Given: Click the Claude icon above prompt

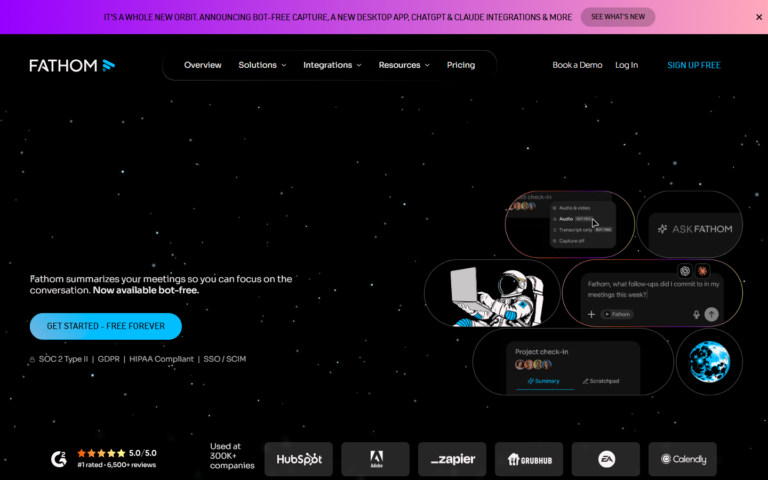Looking at the screenshot, I should [702, 271].
